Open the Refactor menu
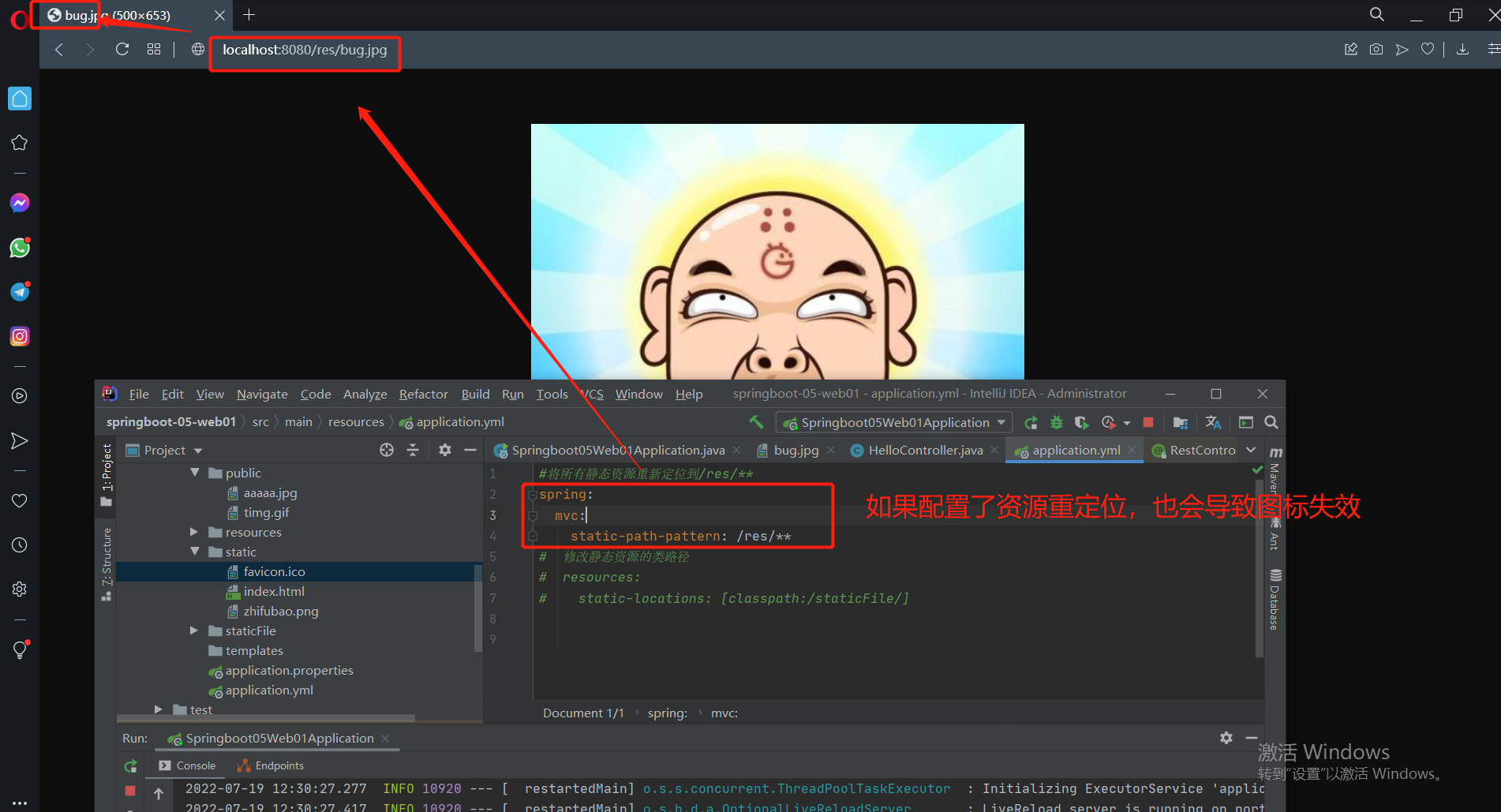Screen dimensions: 1501x812 [x=423, y=394]
